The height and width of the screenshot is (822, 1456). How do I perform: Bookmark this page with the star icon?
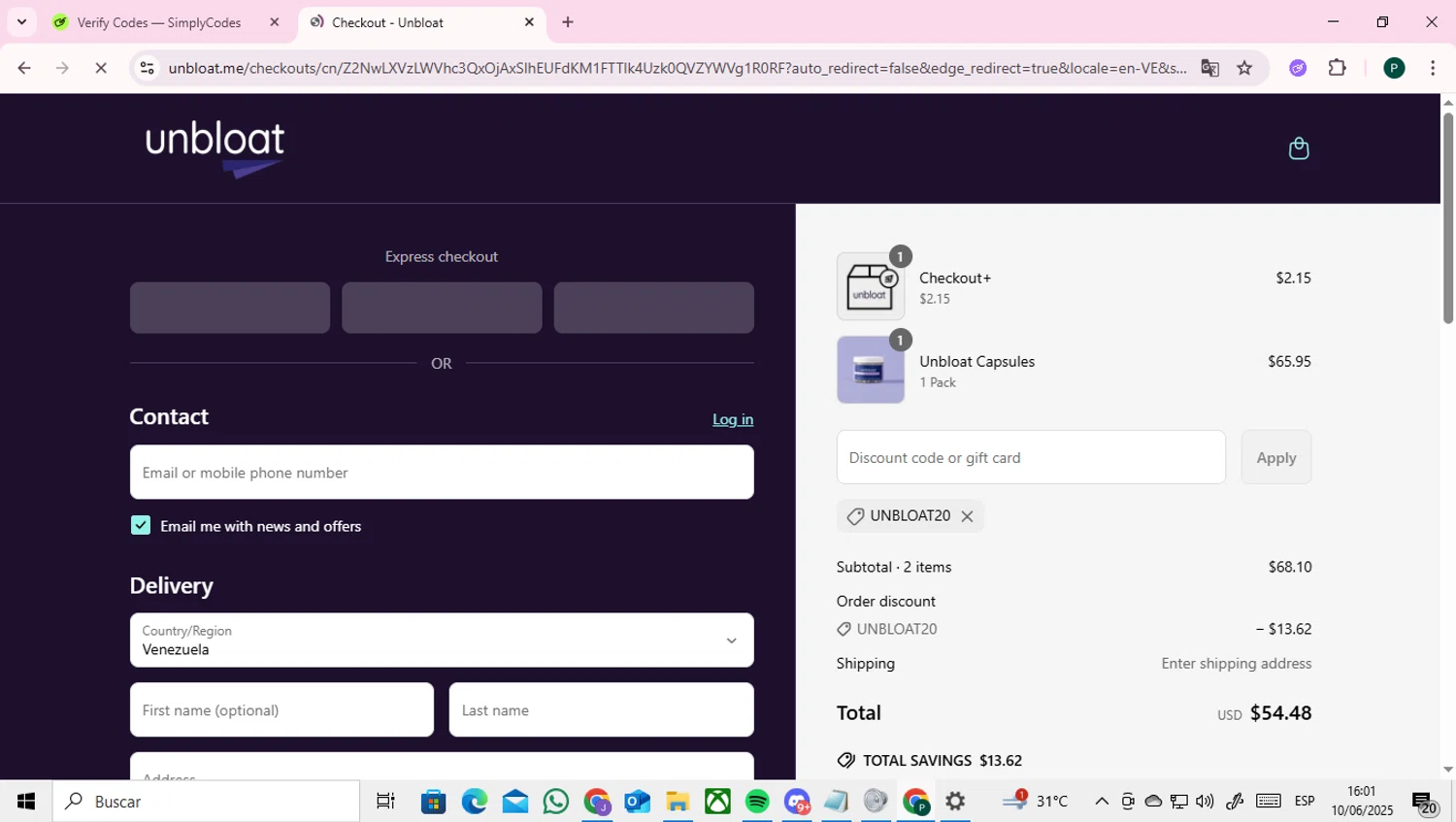(1244, 68)
